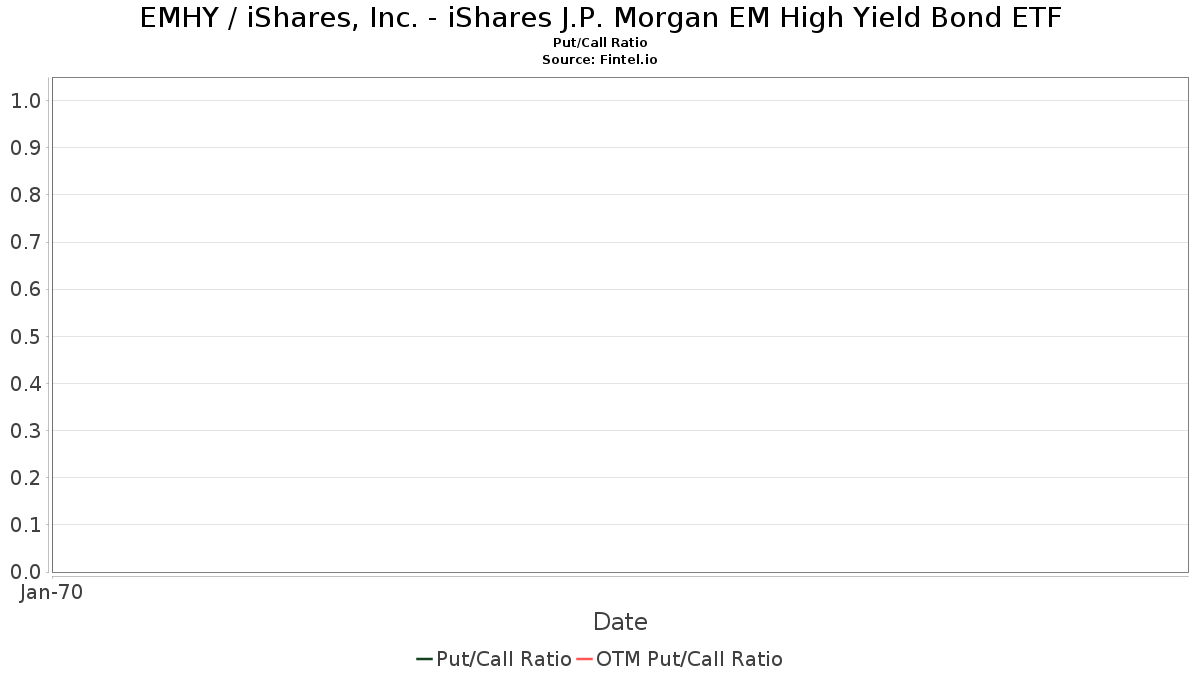This screenshot has height=675, width=1200.
Task: Click the 0.3 y-axis label
Action: click(25, 430)
